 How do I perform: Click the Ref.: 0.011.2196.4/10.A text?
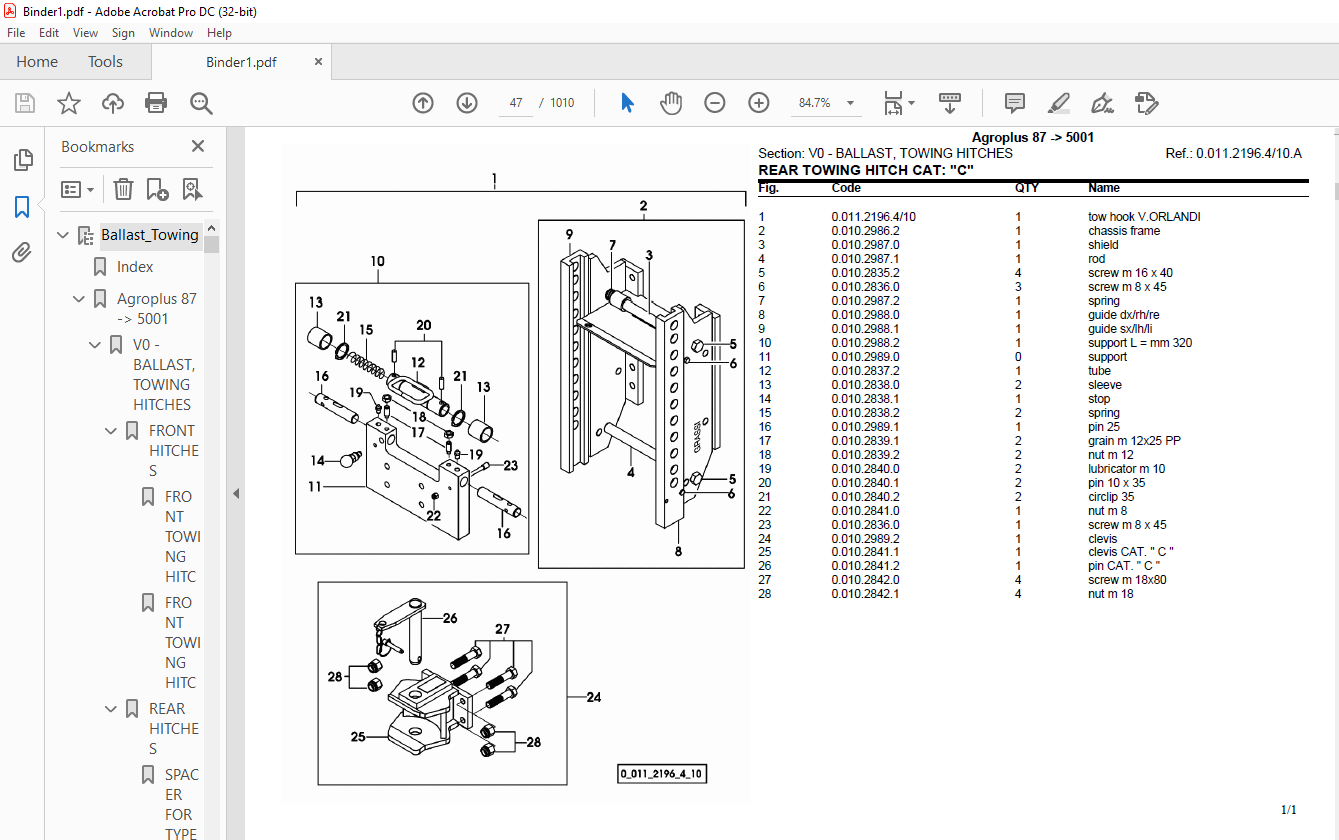1234,153
